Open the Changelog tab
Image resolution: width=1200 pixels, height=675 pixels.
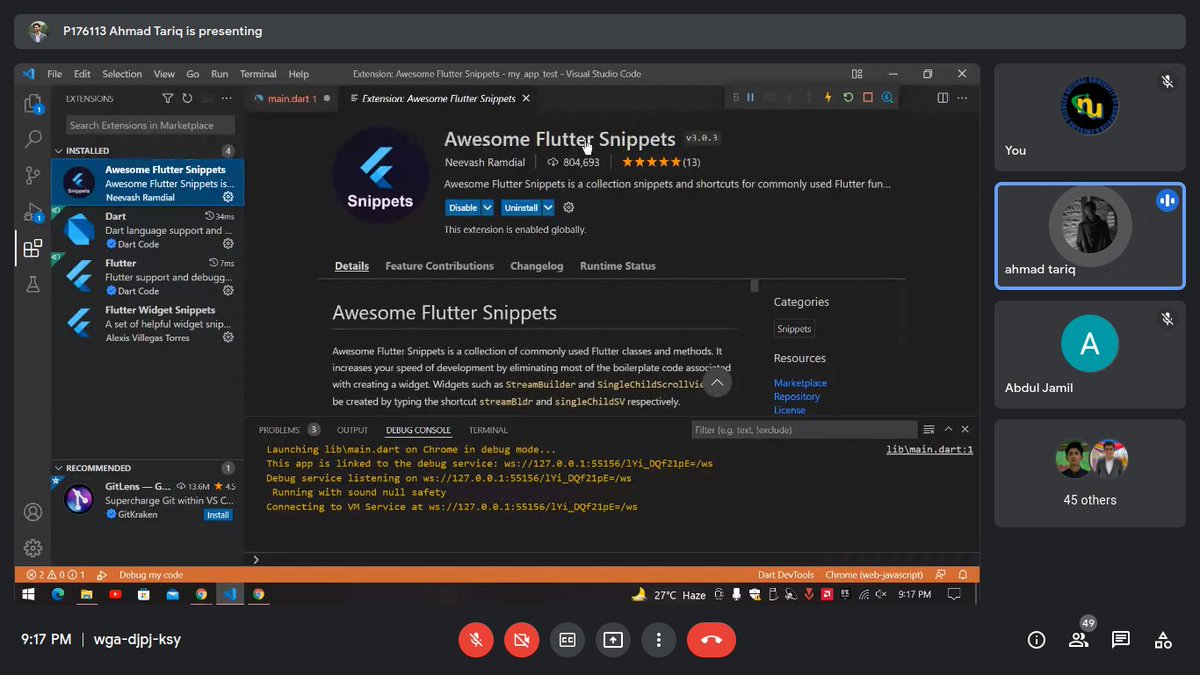click(x=536, y=266)
